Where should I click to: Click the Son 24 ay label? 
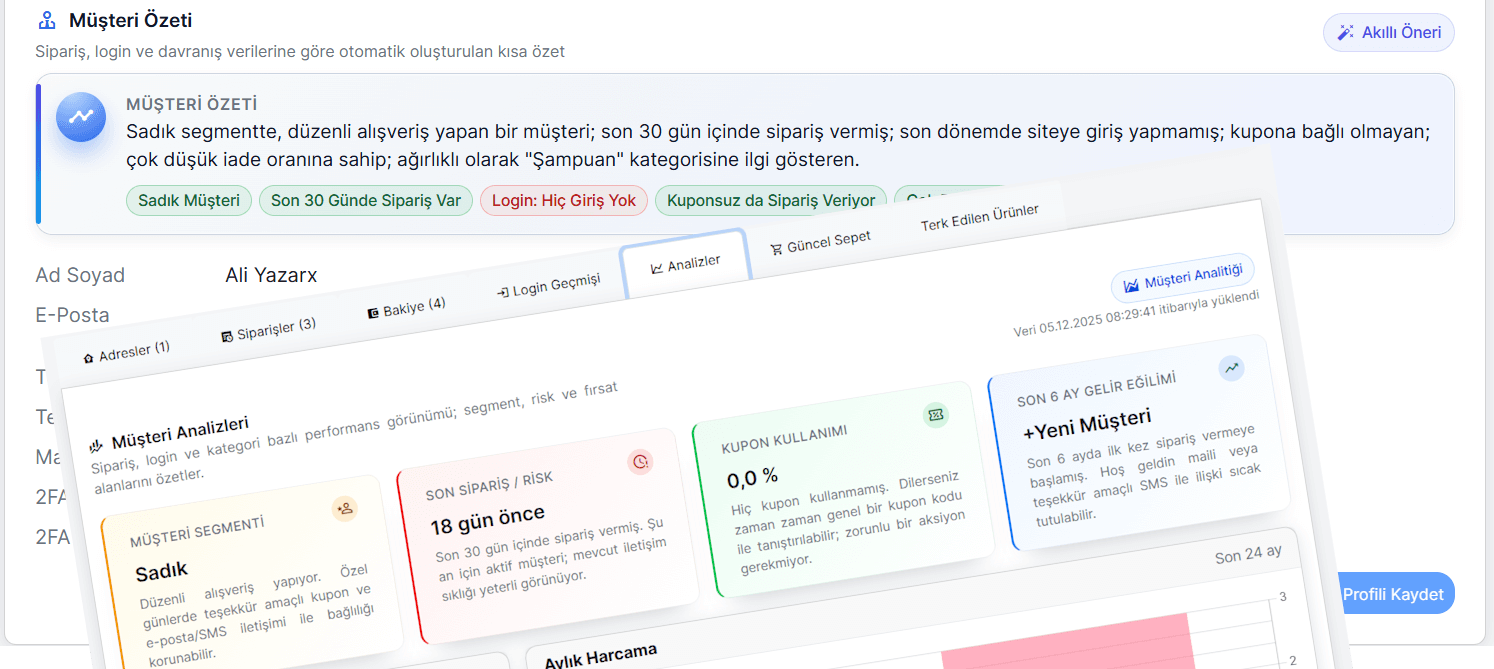point(1248,554)
